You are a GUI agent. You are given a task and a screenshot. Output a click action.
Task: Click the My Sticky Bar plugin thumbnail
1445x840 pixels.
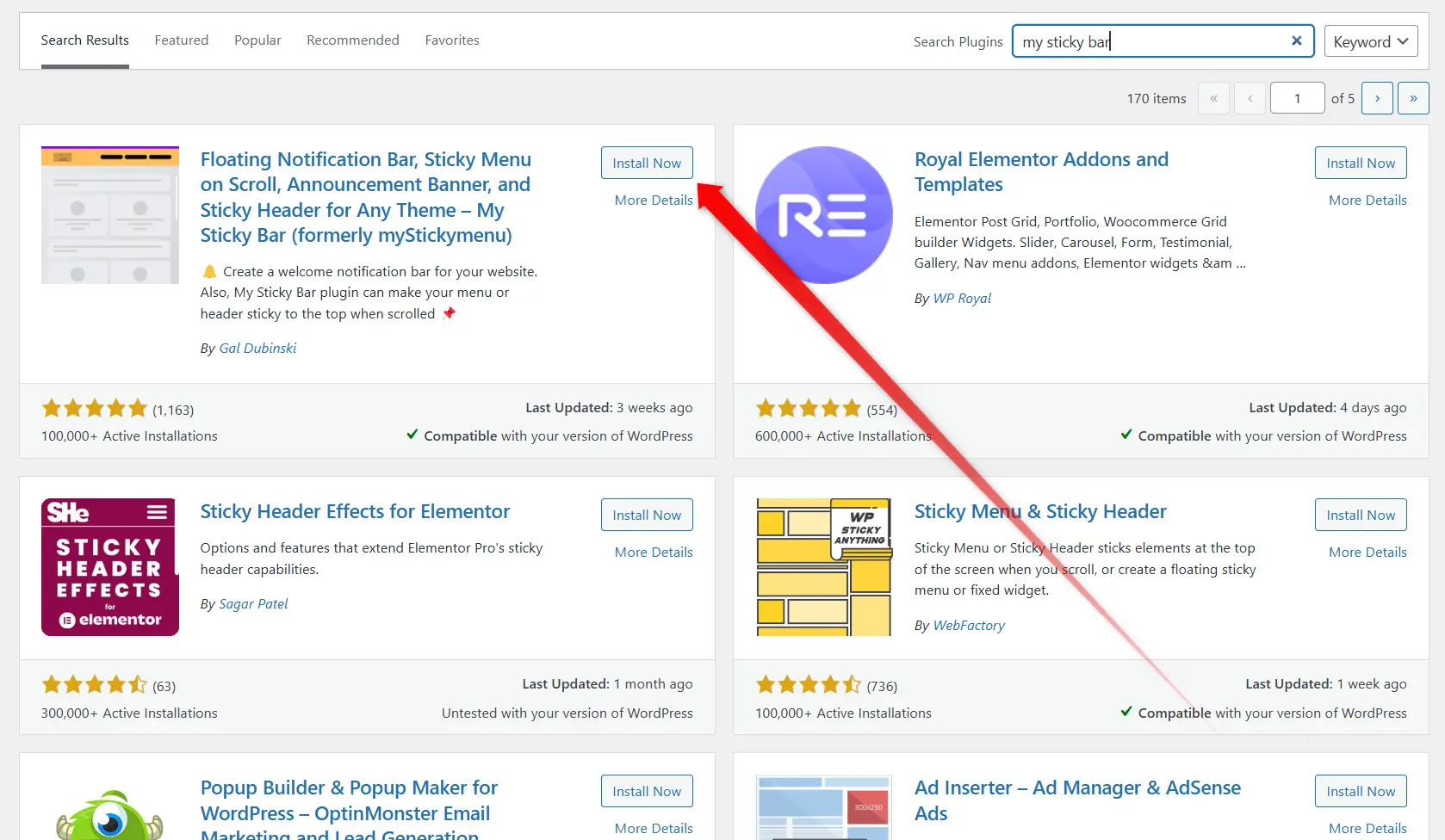click(110, 215)
